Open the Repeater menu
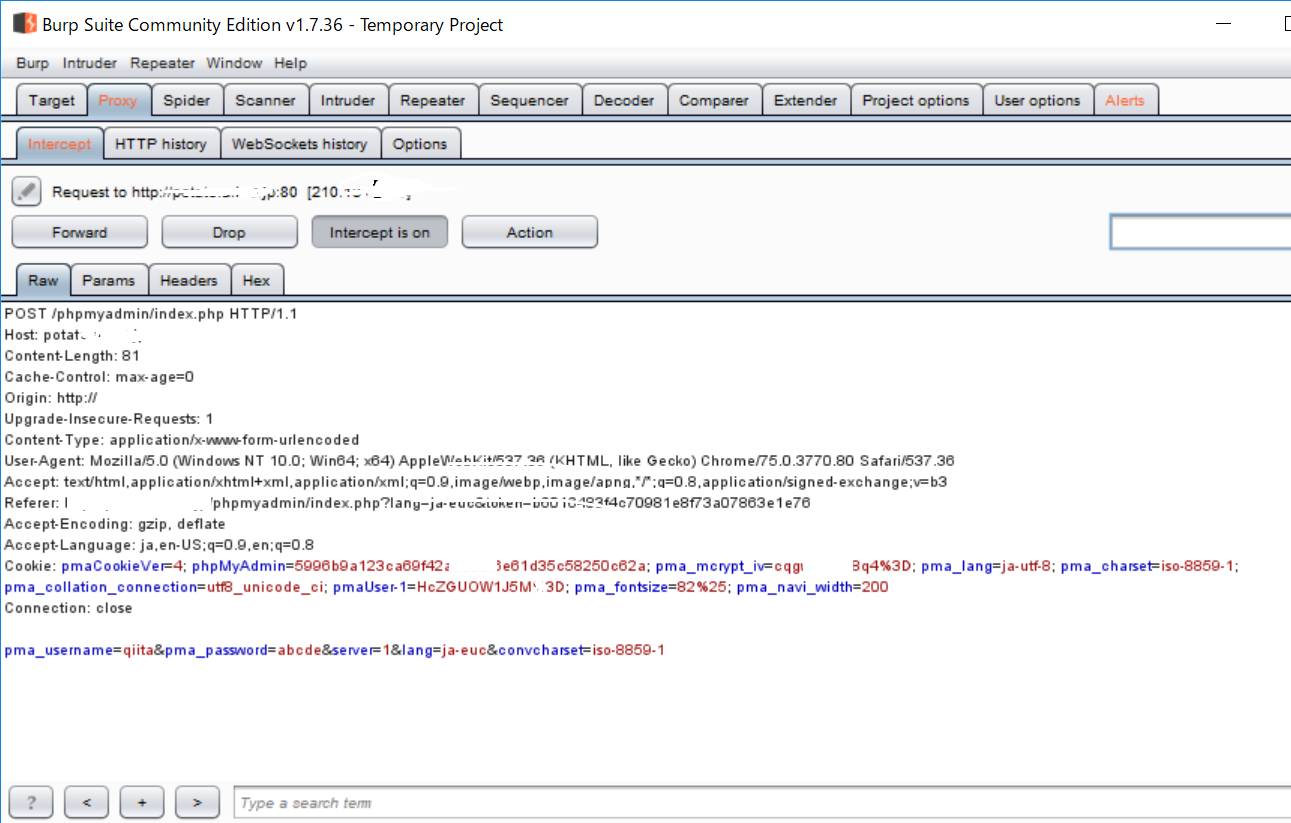1291x823 pixels. coord(162,63)
